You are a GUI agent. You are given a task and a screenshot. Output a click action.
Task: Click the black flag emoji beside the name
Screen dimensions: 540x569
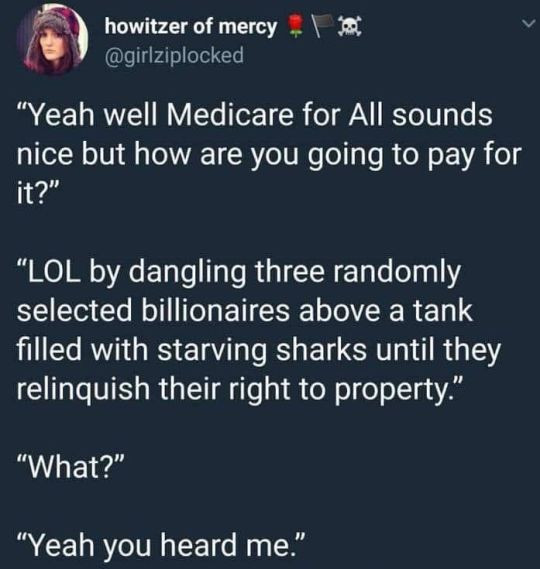[322, 26]
